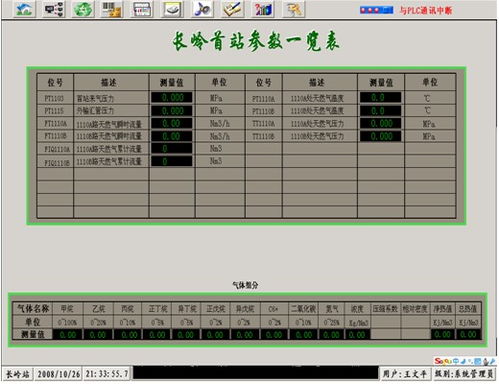Select the FT1110A instantaneous flow value
The image size is (499, 384).
coord(172,123)
